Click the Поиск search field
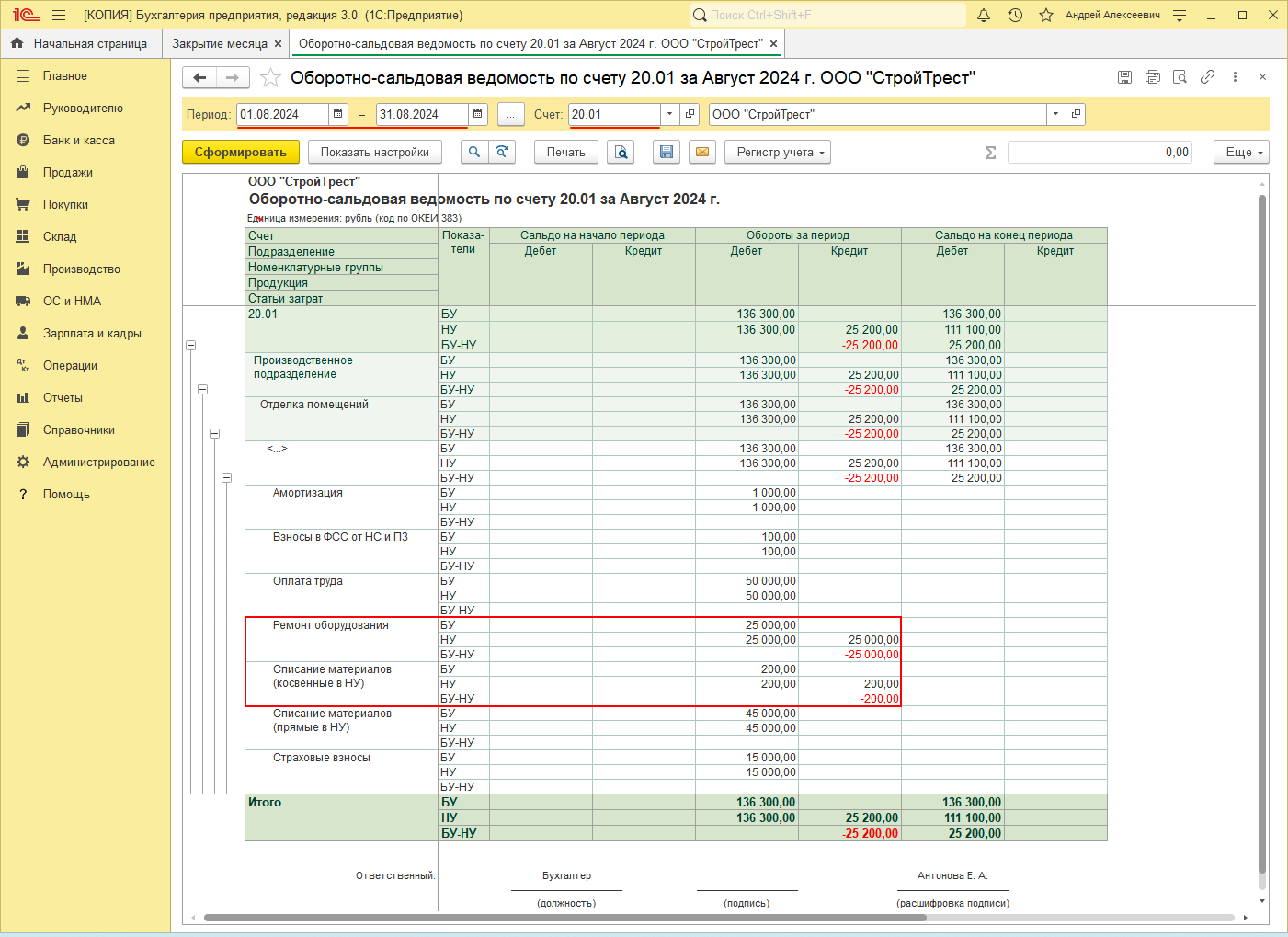 828,15
